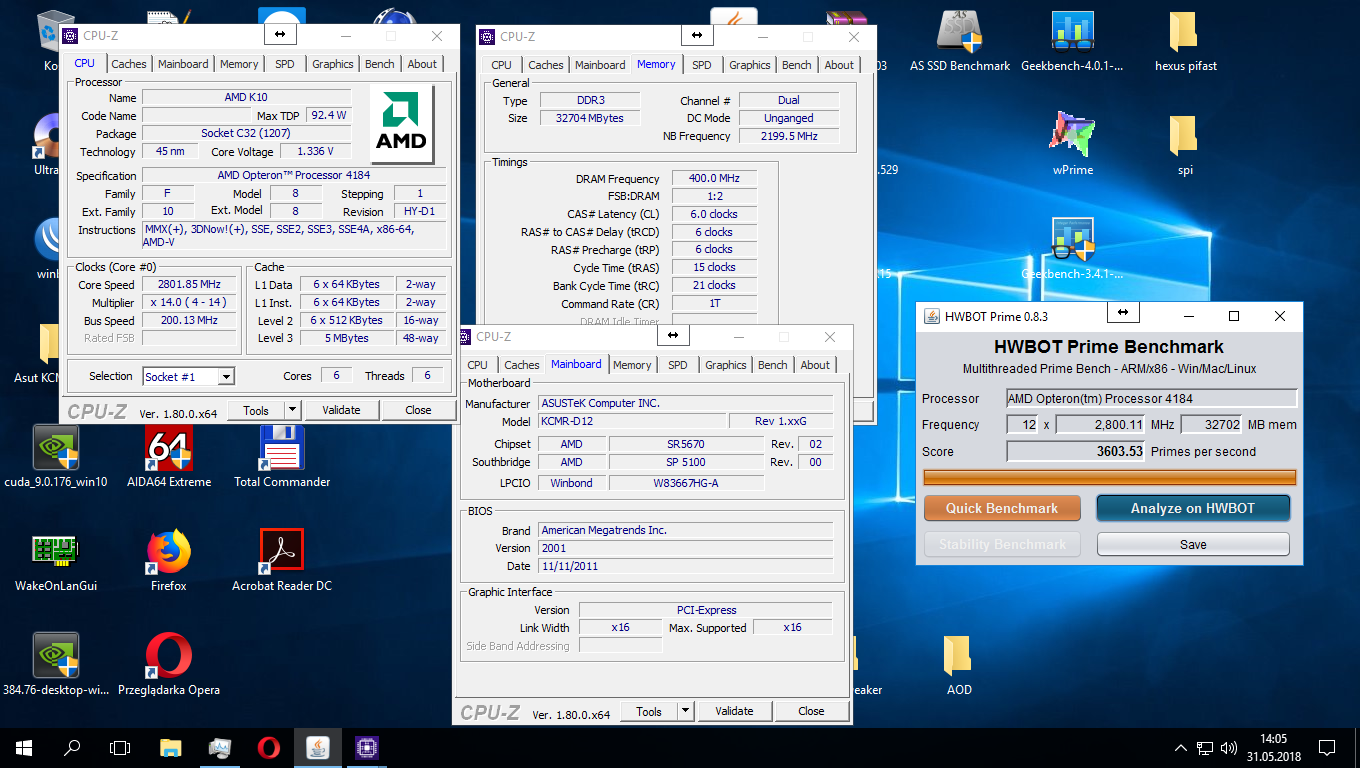
Task: Switch to the Java HWBOT taskbar icon
Action: pos(317,747)
